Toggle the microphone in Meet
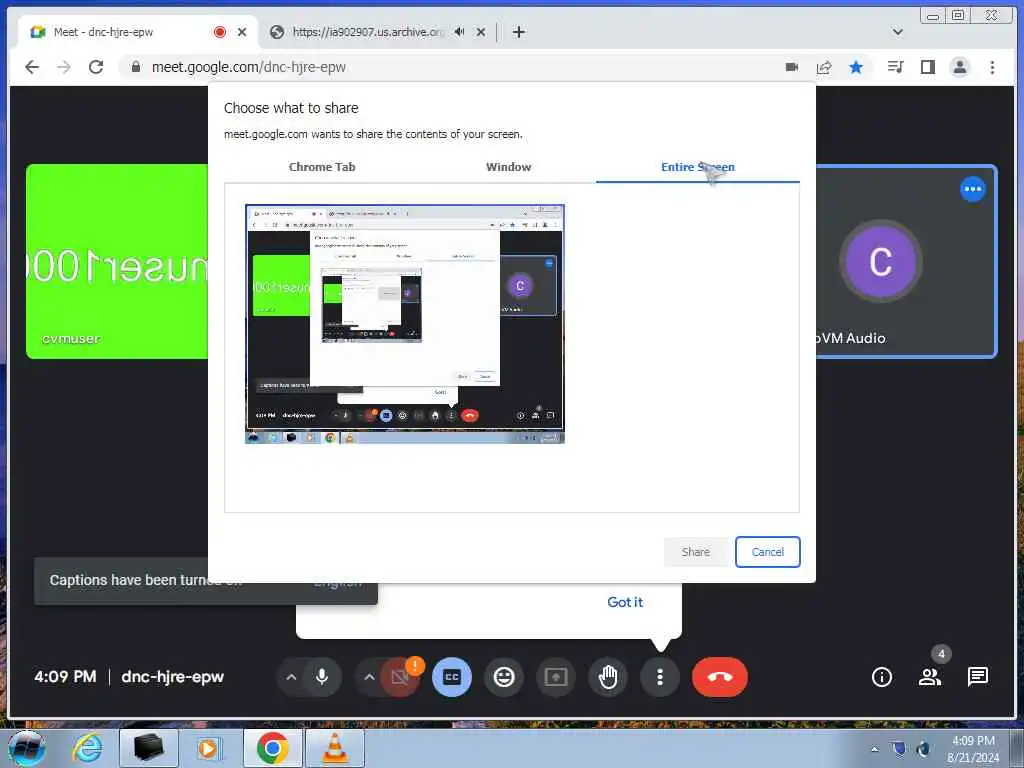 point(322,677)
